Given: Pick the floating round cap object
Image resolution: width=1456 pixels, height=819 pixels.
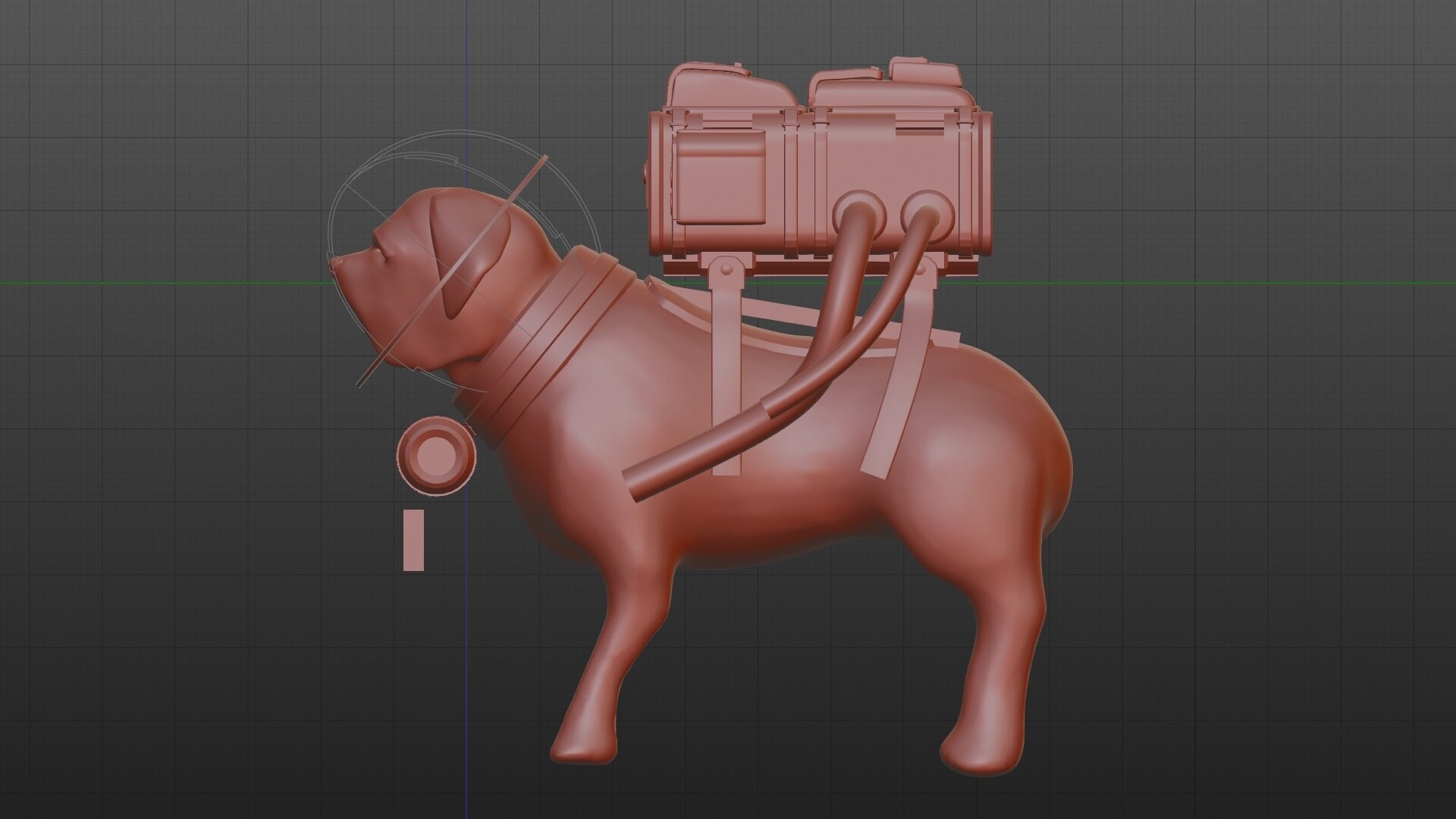Looking at the screenshot, I should pos(436,455).
